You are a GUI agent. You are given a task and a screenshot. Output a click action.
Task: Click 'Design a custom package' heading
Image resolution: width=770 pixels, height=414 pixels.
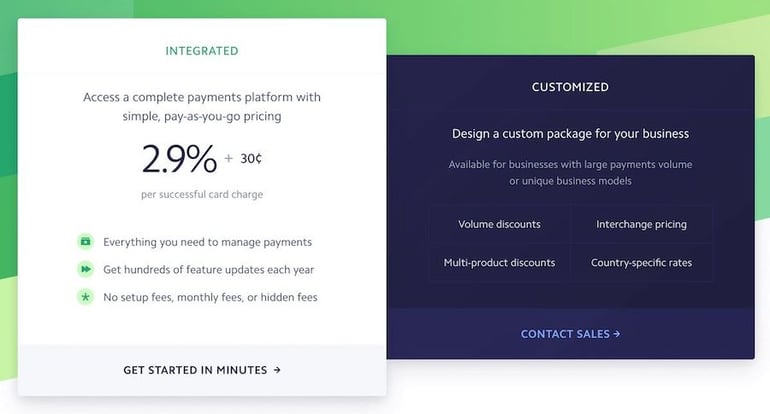570,134
